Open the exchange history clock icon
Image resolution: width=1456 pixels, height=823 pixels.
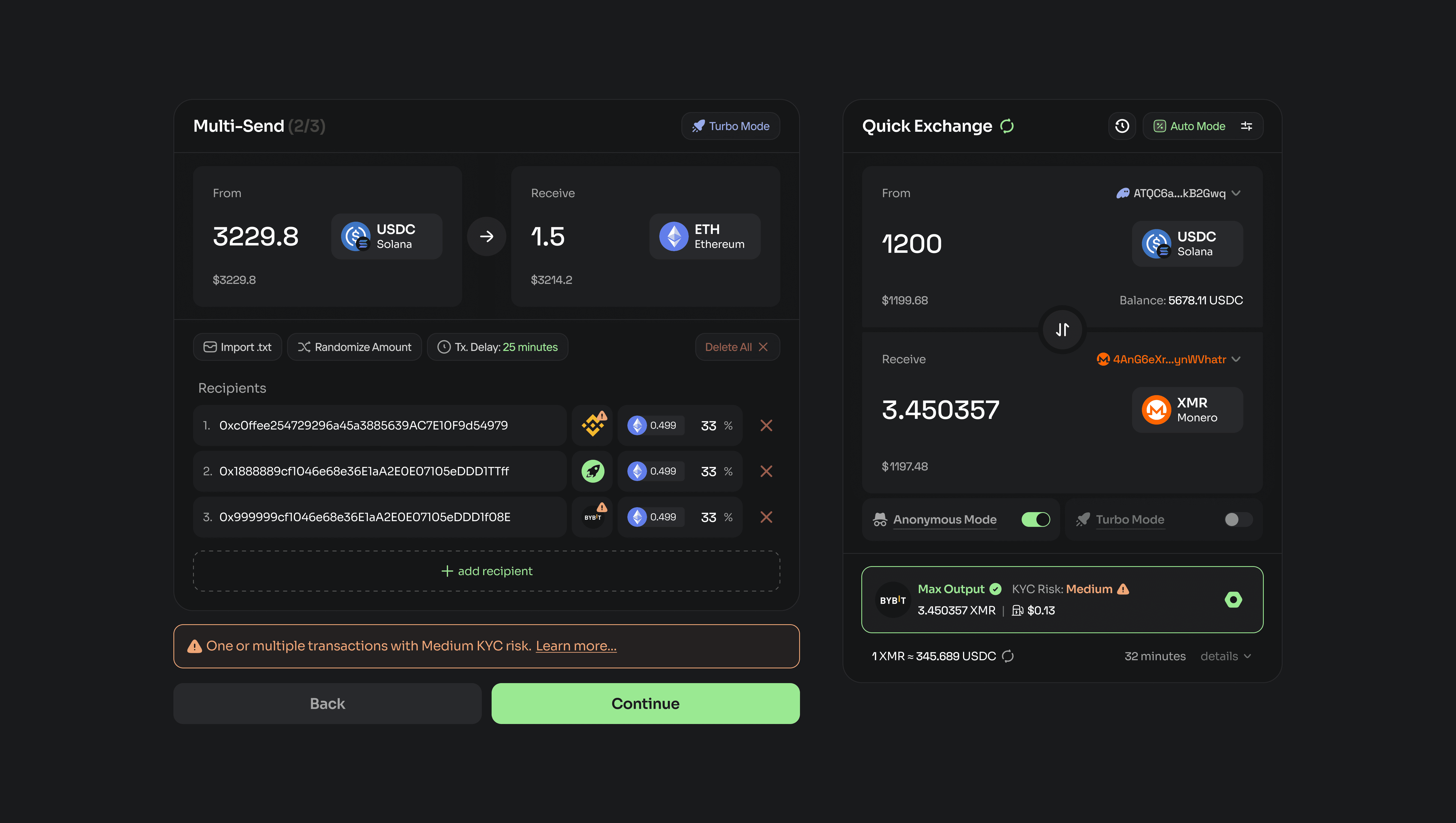tap(1122, 126)
